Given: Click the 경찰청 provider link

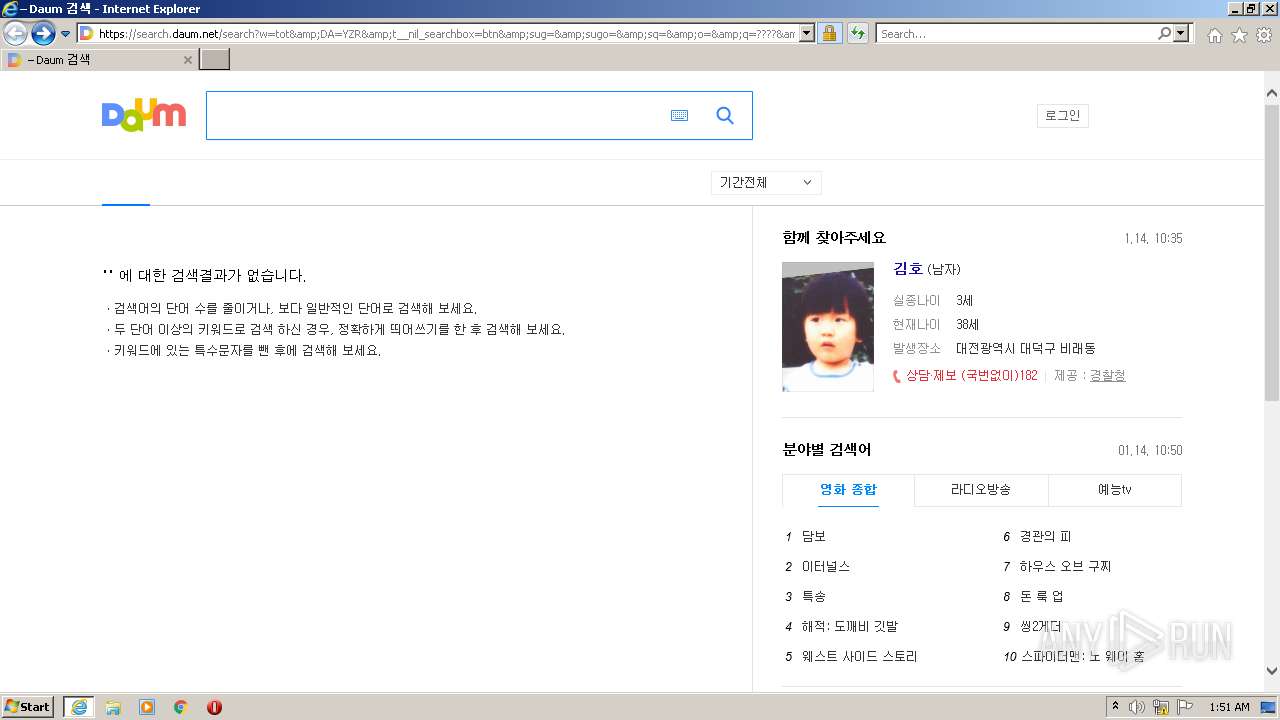Looking at the screenshot, I should (1107, 375).
